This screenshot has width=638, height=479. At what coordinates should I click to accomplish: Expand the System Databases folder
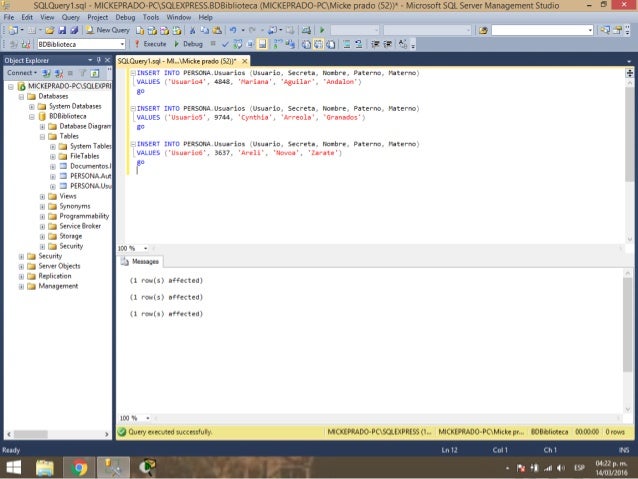(32, 107)
